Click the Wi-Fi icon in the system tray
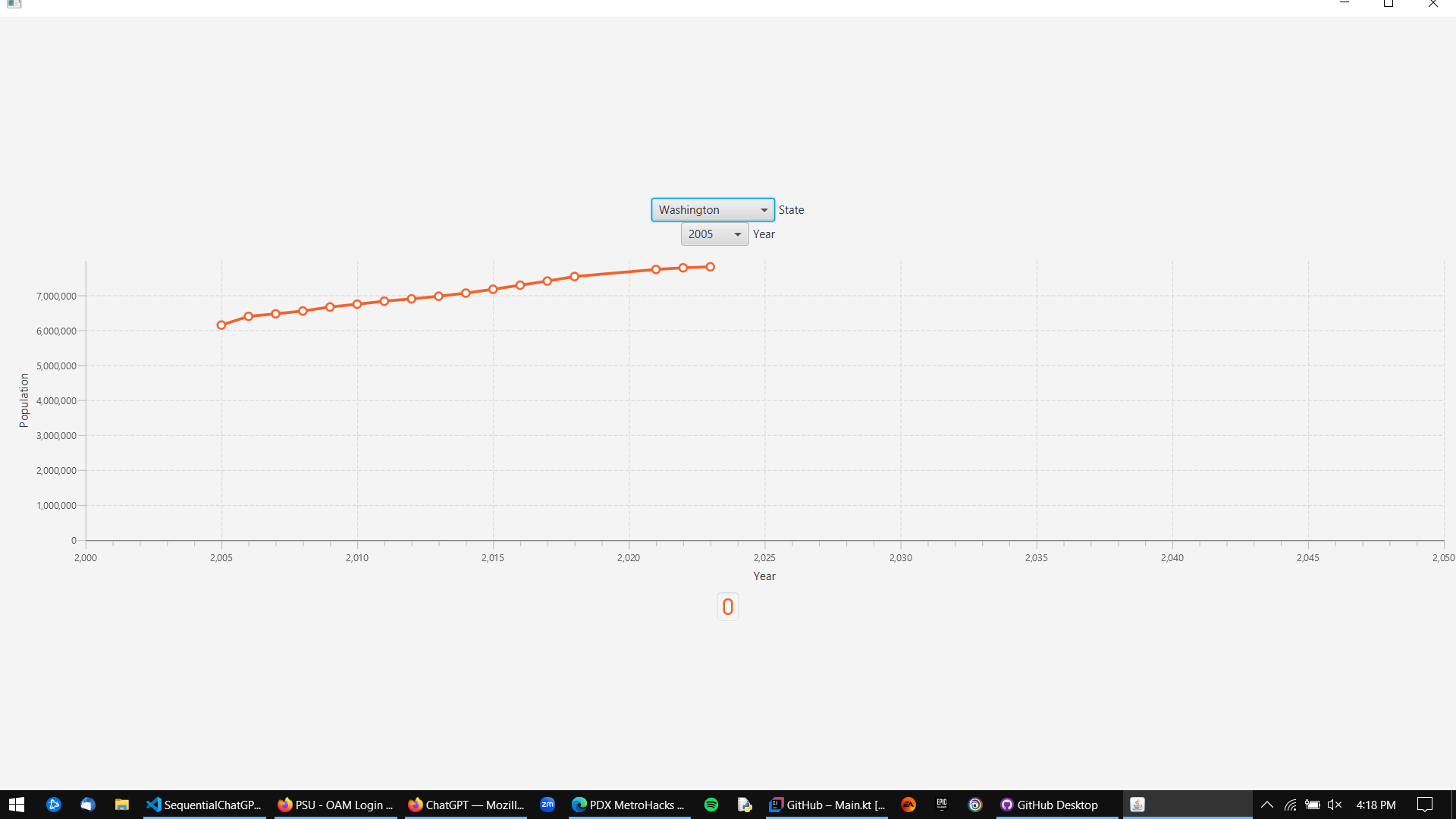The width and height of the screenshot is (1456, 819). pos(1289,805)
